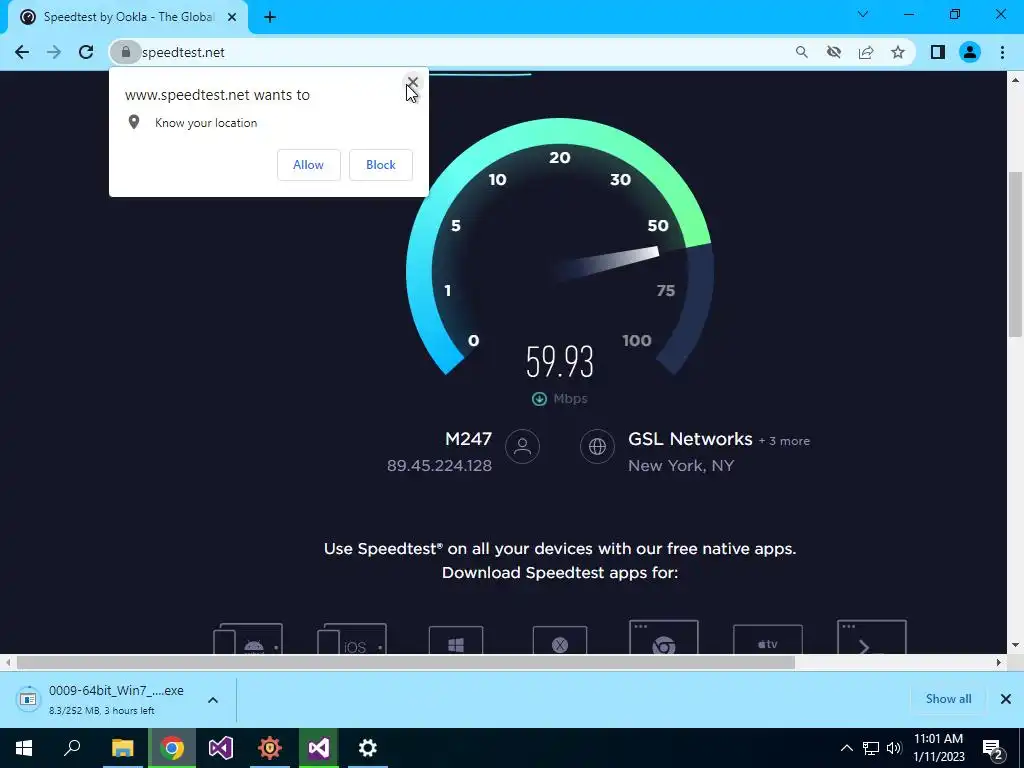Image resolution: width=1024 pixels, height=768 pixels.
Task: Click the '+ 3 more' servers link
Action: pos(784,441)
